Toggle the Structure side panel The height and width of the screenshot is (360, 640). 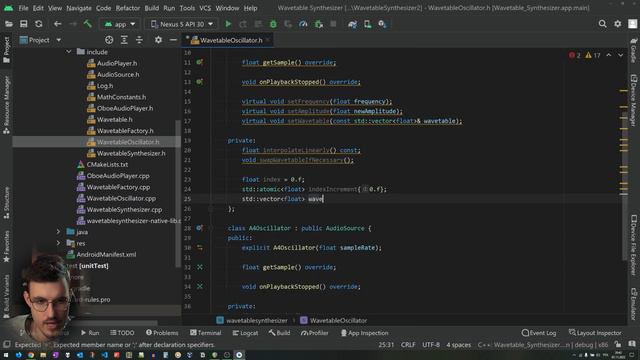pos(6,203)
